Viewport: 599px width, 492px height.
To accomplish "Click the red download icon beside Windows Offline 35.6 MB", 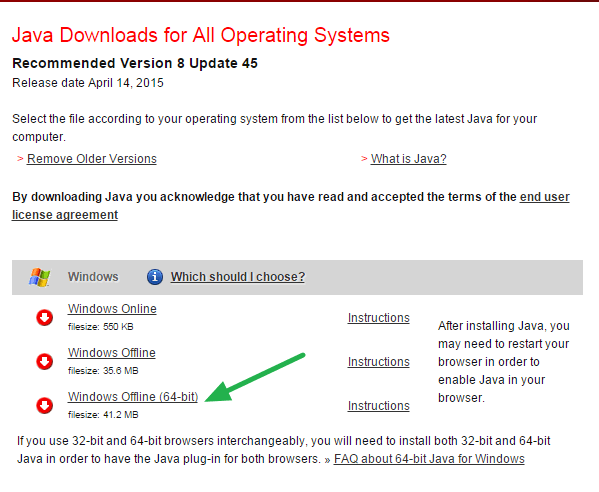I will tap(44, 361).
